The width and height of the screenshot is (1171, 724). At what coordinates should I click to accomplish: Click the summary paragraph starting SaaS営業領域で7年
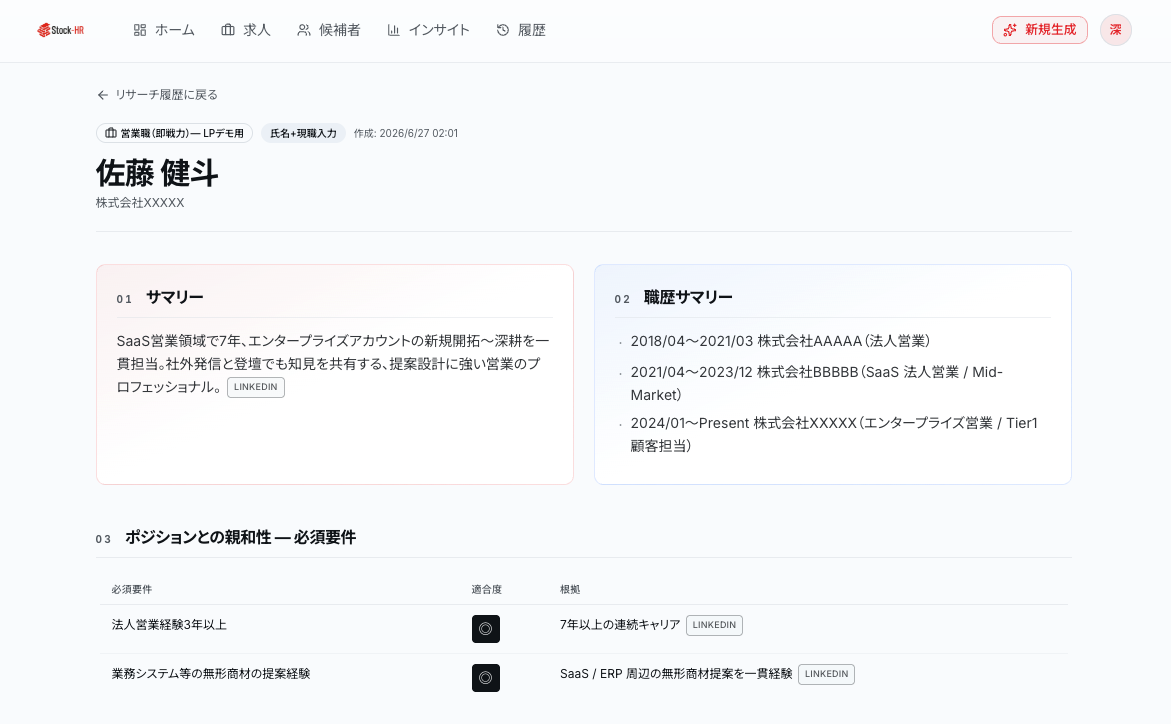click(x=332, y=364)
